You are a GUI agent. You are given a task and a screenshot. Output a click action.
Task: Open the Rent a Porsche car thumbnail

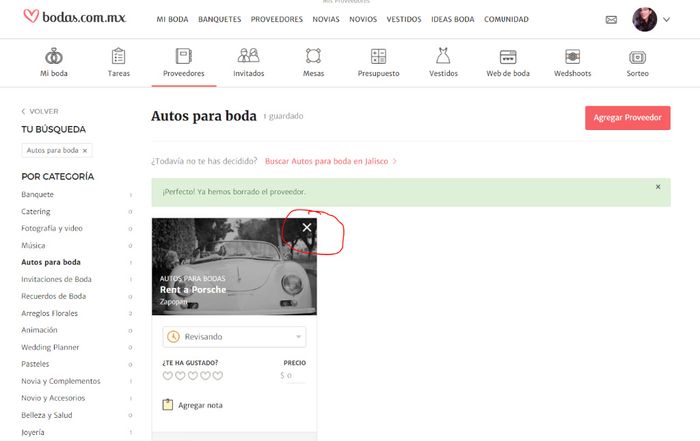pos(234,266)
